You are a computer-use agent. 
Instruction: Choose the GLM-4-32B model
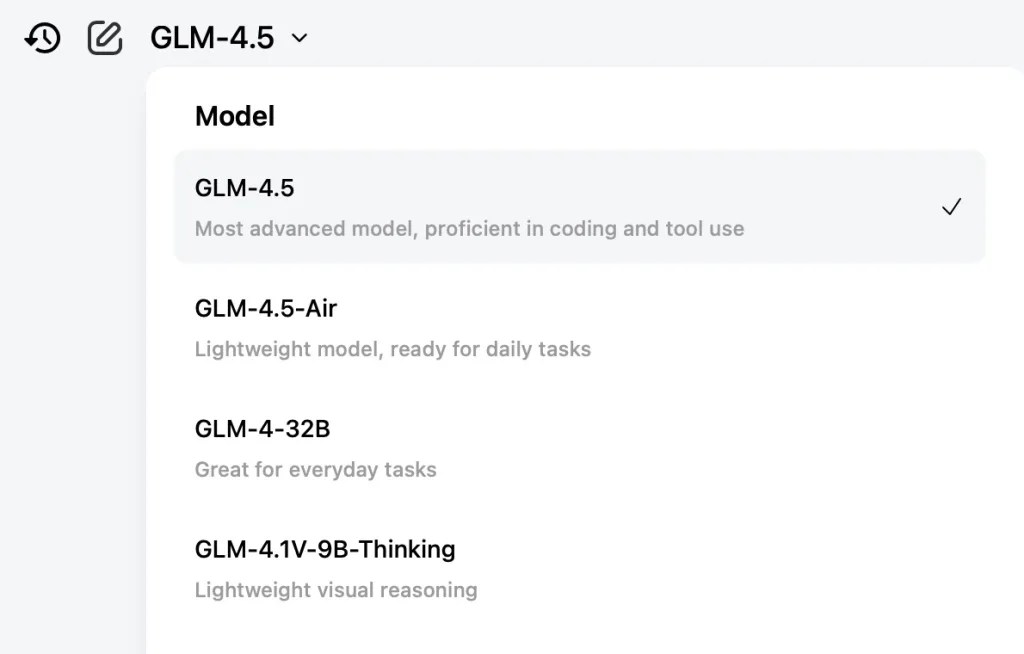pos(579,449)
